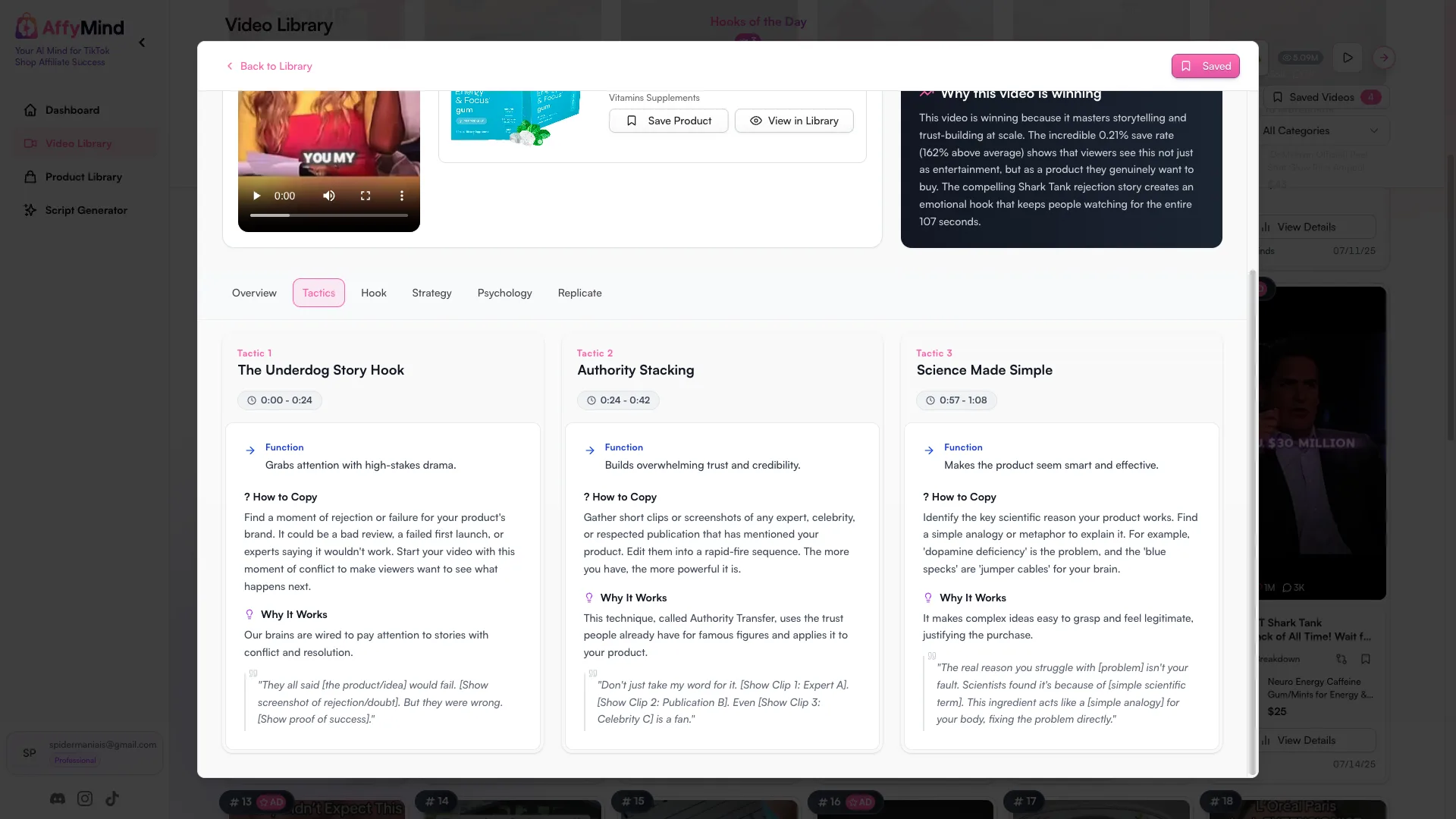Open fullscreen video mode icon
Screen dimensions: 1456x819
pos(366,196)
